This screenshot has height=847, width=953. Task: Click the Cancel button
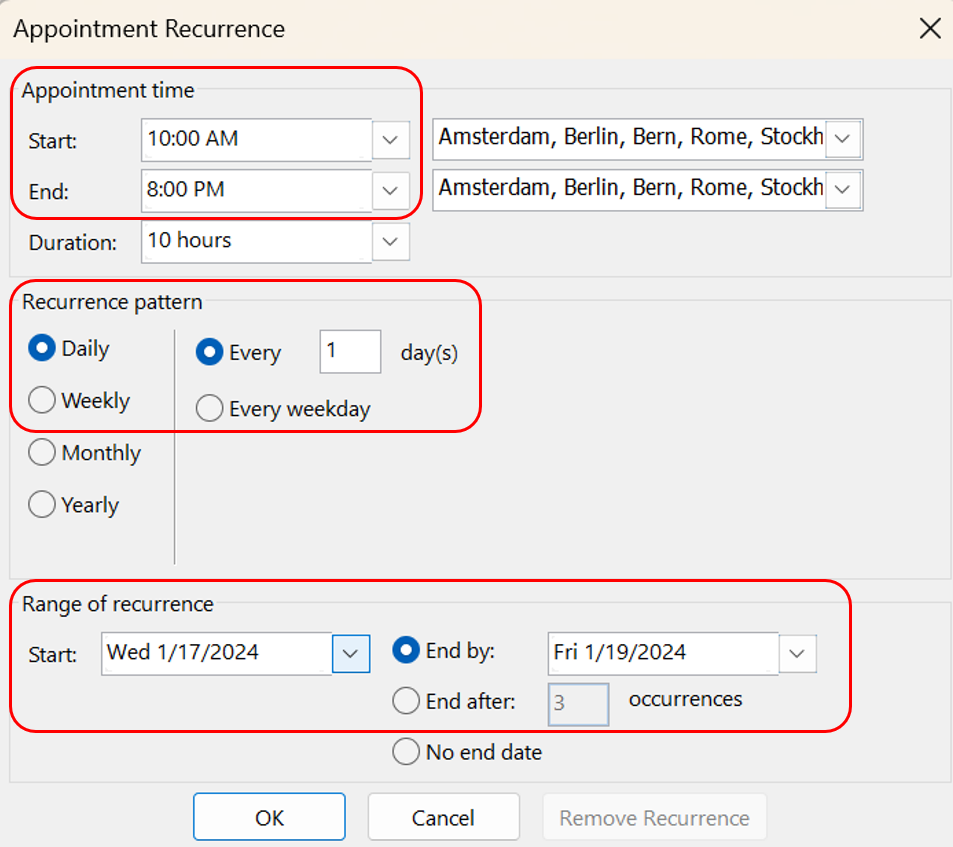[443, 816]
